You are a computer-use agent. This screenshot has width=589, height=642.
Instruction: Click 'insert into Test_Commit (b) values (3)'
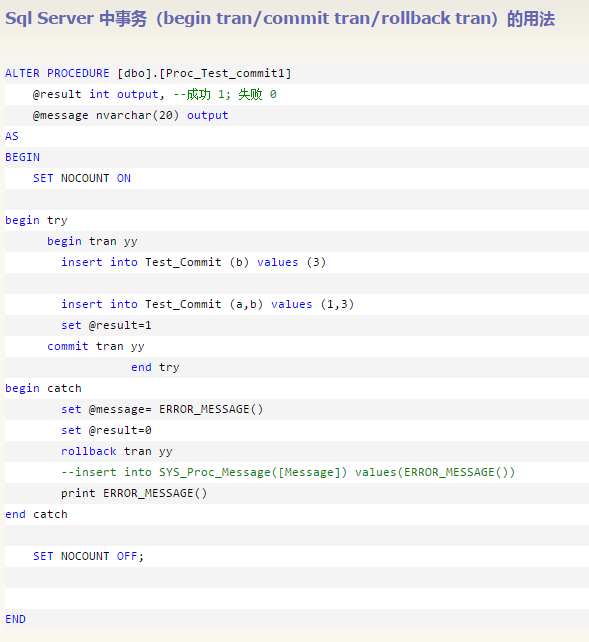pyautogui.click(x=194, y=262)
